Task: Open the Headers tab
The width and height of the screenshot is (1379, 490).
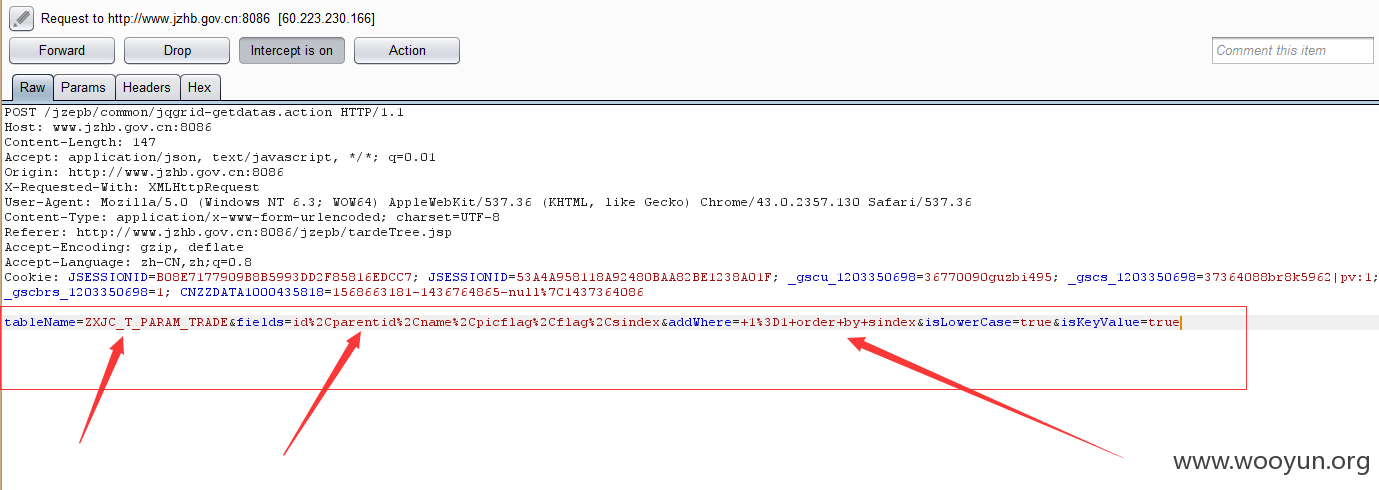Action: coord(147,87)
